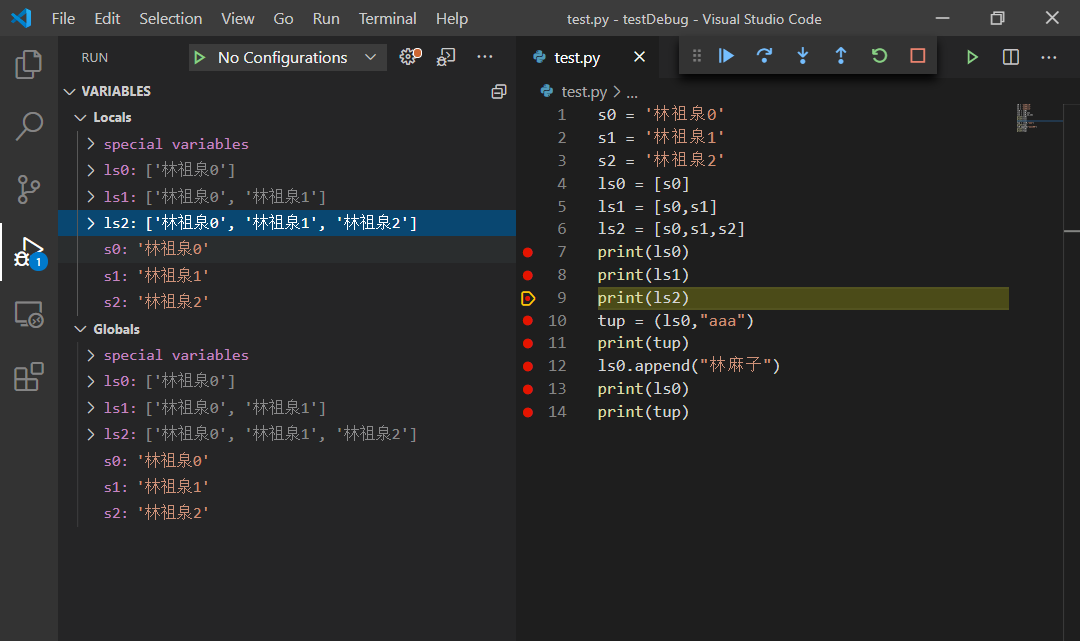Open the No Configurations dropdown
Screen dimensions: 1080x641
287,57
